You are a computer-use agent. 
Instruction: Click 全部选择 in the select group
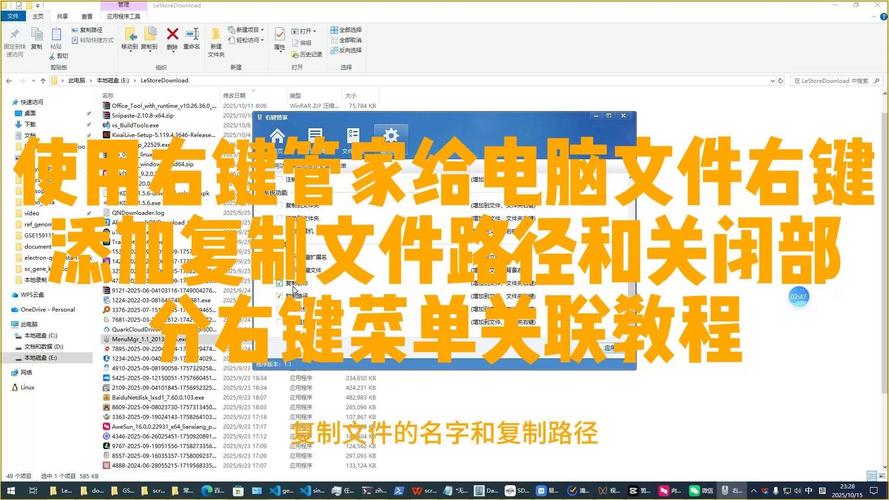coord(346,29)
